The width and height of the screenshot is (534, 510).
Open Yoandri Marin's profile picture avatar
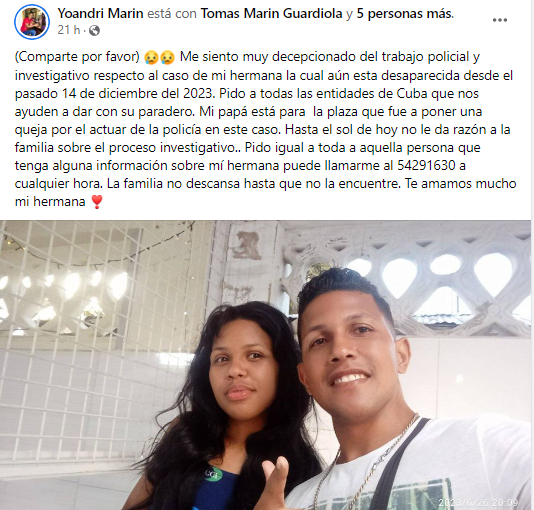click(32, 22)
